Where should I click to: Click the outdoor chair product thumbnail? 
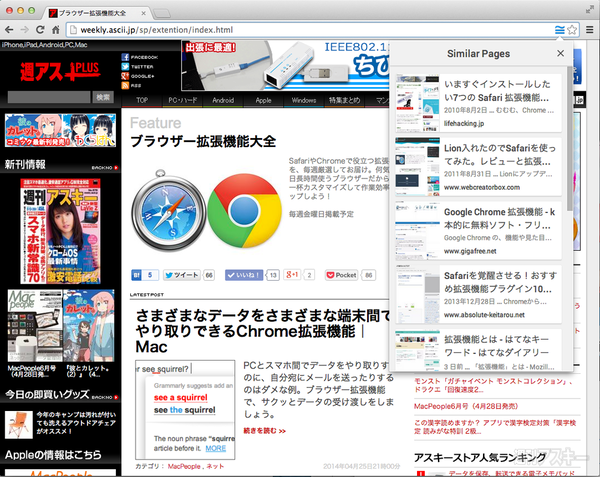point(19,425)
